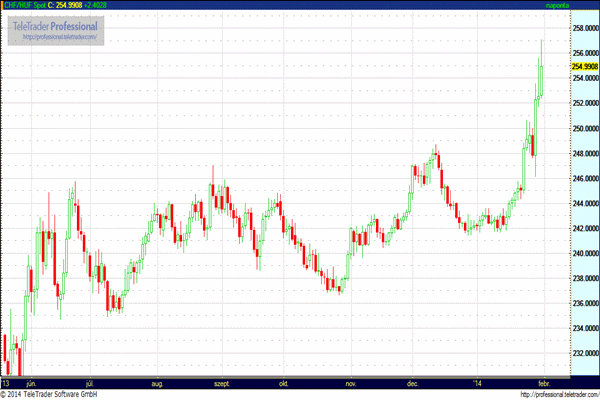Screen dimensions: 600x400
Task: Select the 258.0000 price axis label
Action: [x=586, y=28]
